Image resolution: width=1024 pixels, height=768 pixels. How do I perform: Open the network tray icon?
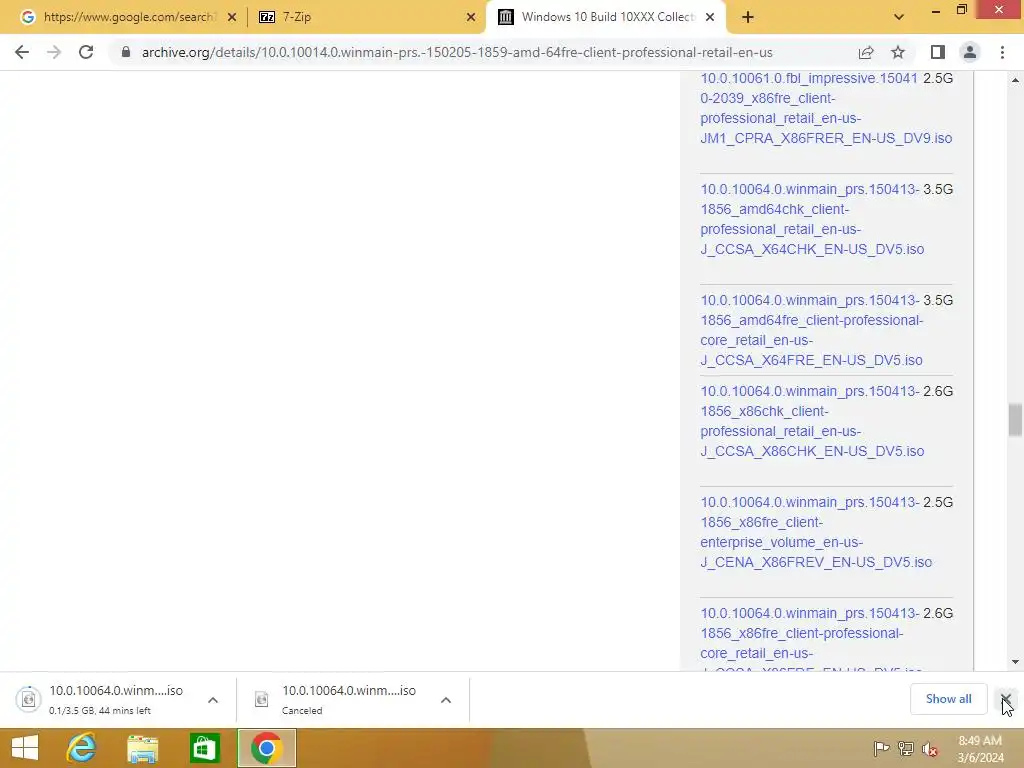coord(906,748)
